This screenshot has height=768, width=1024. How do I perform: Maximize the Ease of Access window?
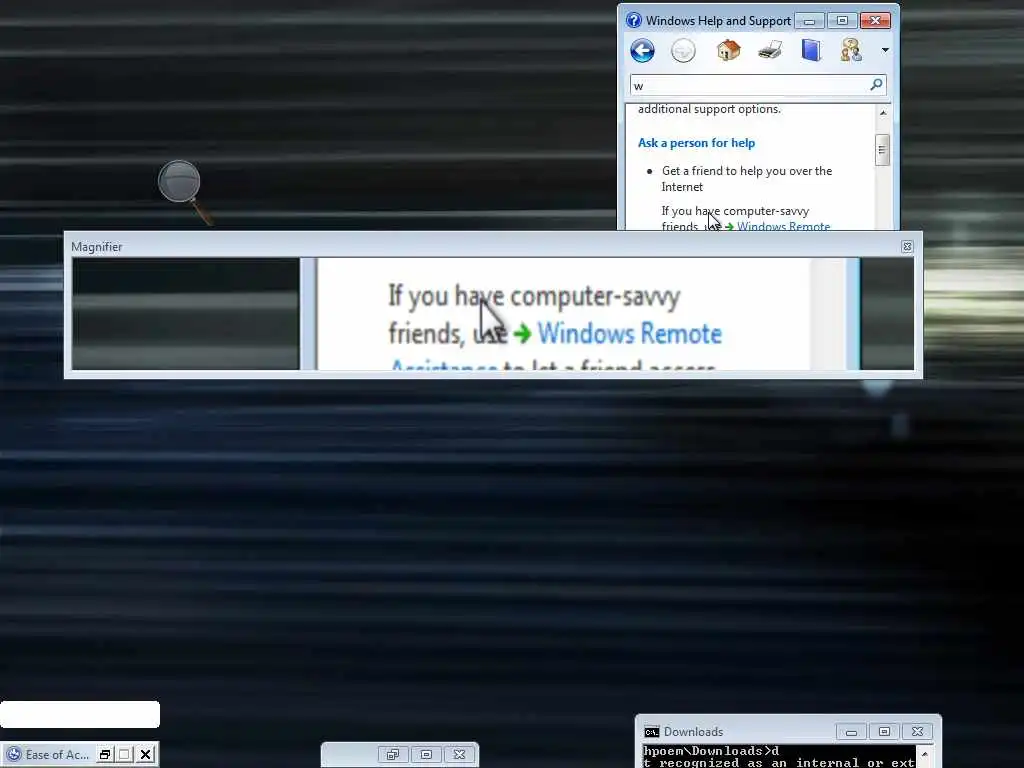click(x=124, y=754)
